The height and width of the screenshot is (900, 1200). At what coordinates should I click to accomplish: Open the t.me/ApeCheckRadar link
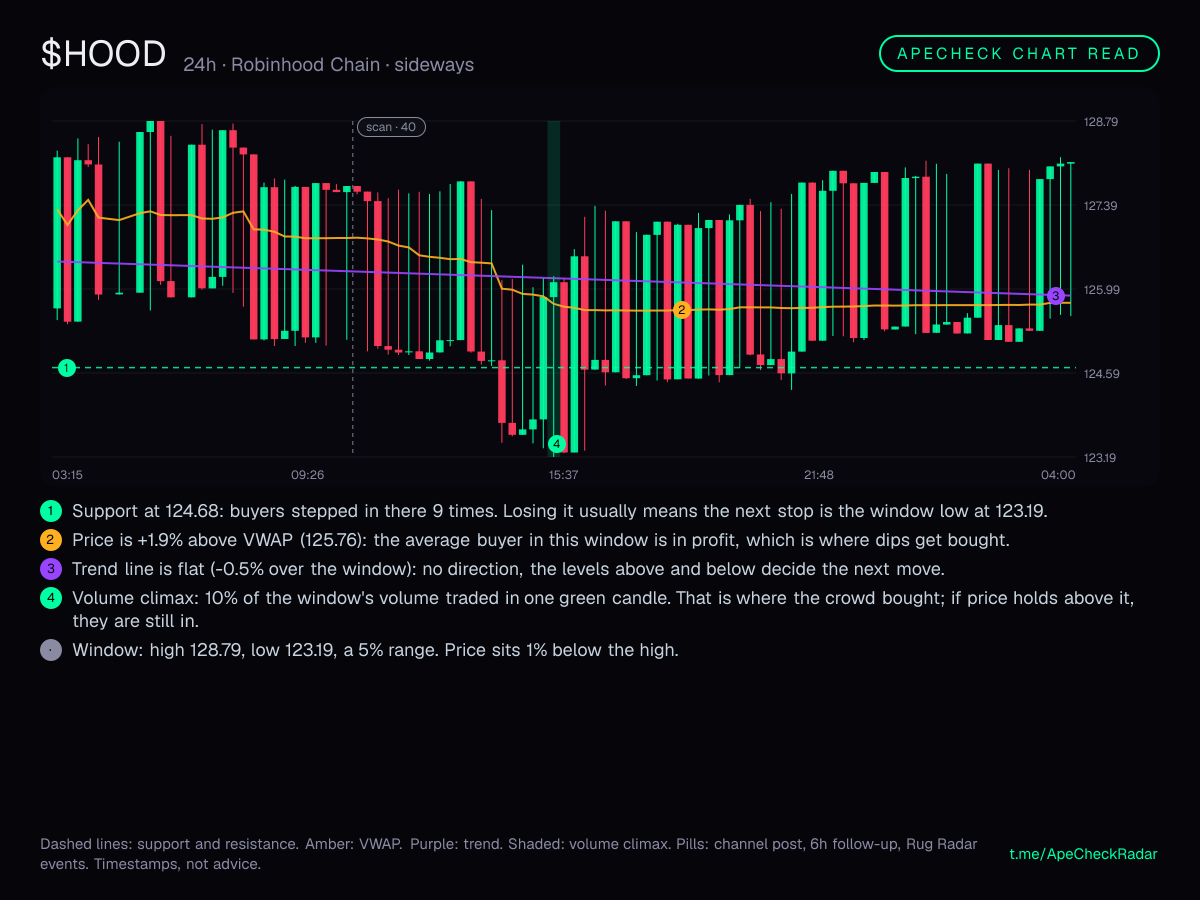click(1084, 854)
